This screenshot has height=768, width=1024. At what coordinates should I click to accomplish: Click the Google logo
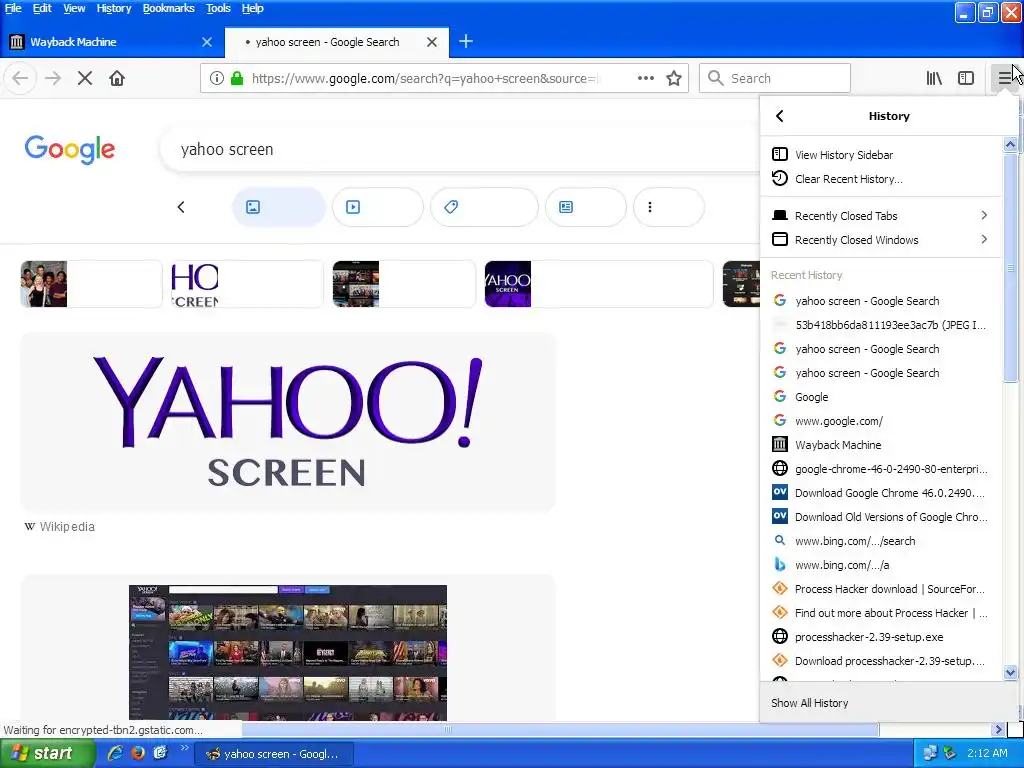point(70,150)
